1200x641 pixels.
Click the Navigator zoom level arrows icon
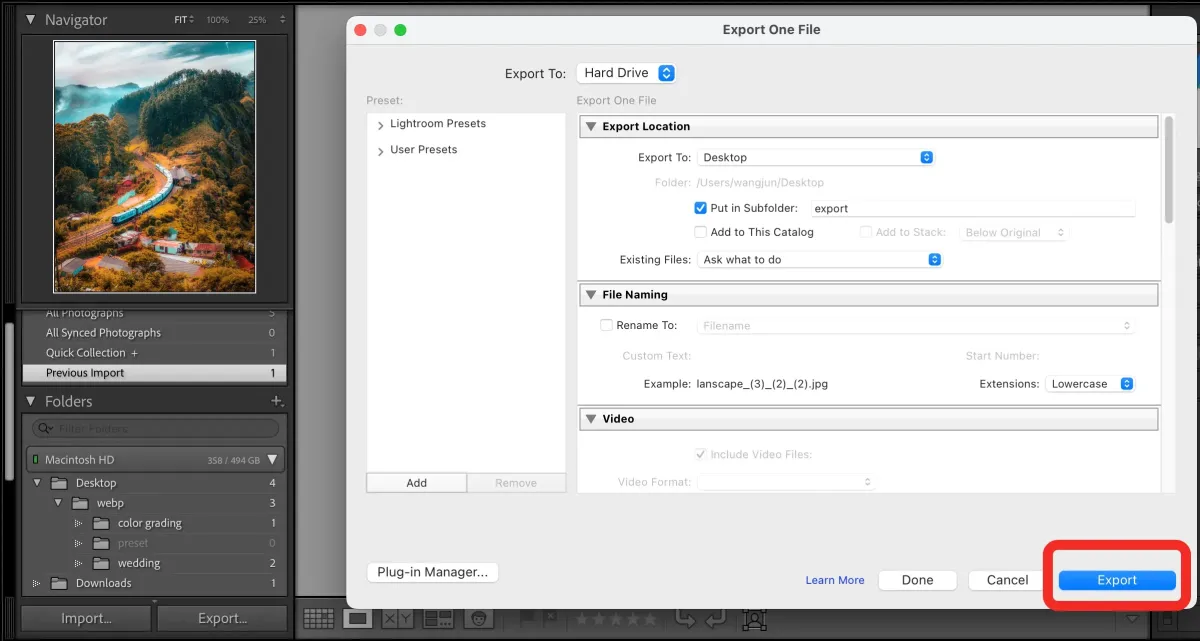[282, 20]
